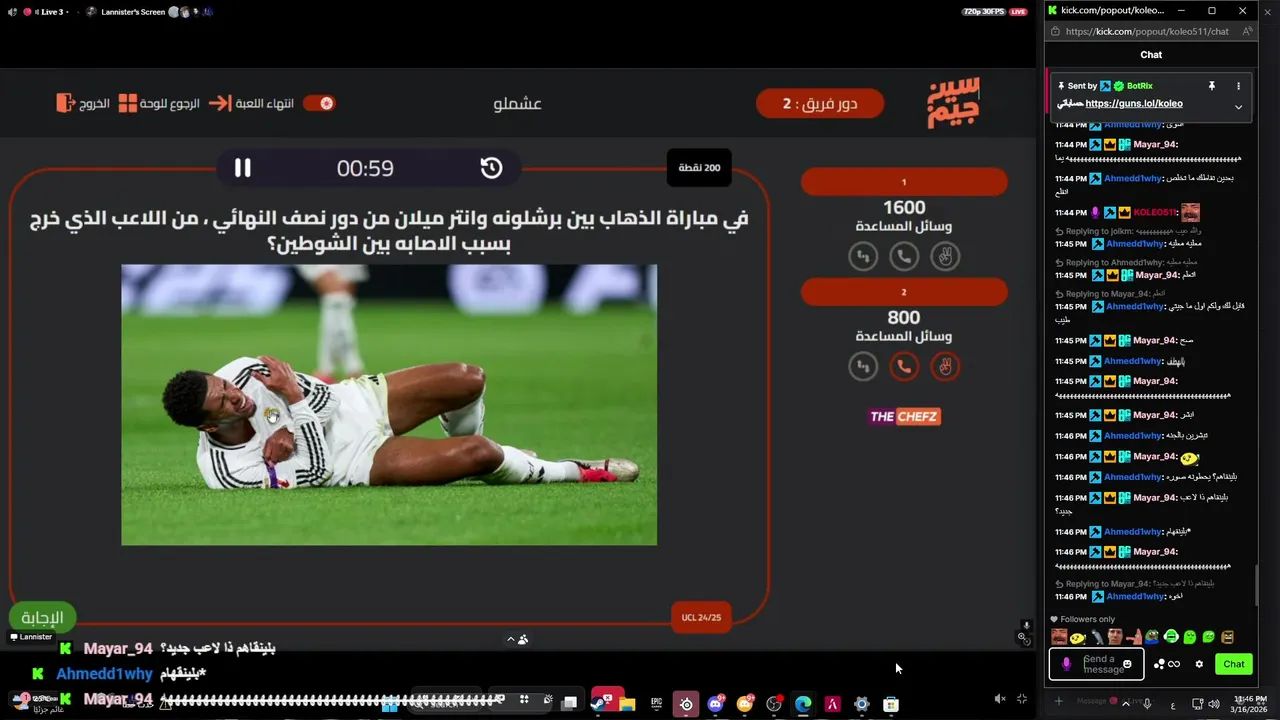Click the infinity symbol near chat input
The width and height of the screenshot is (1280, 720).
coord(1174,664)
